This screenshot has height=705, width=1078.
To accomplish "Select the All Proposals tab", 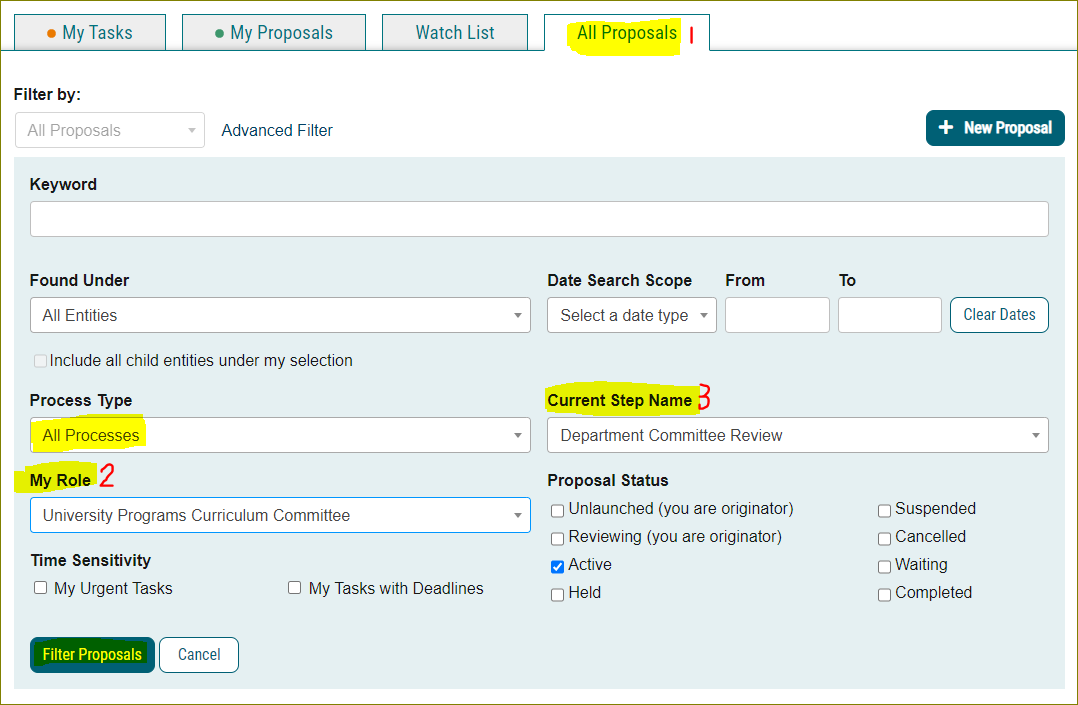I will [626, 33].
